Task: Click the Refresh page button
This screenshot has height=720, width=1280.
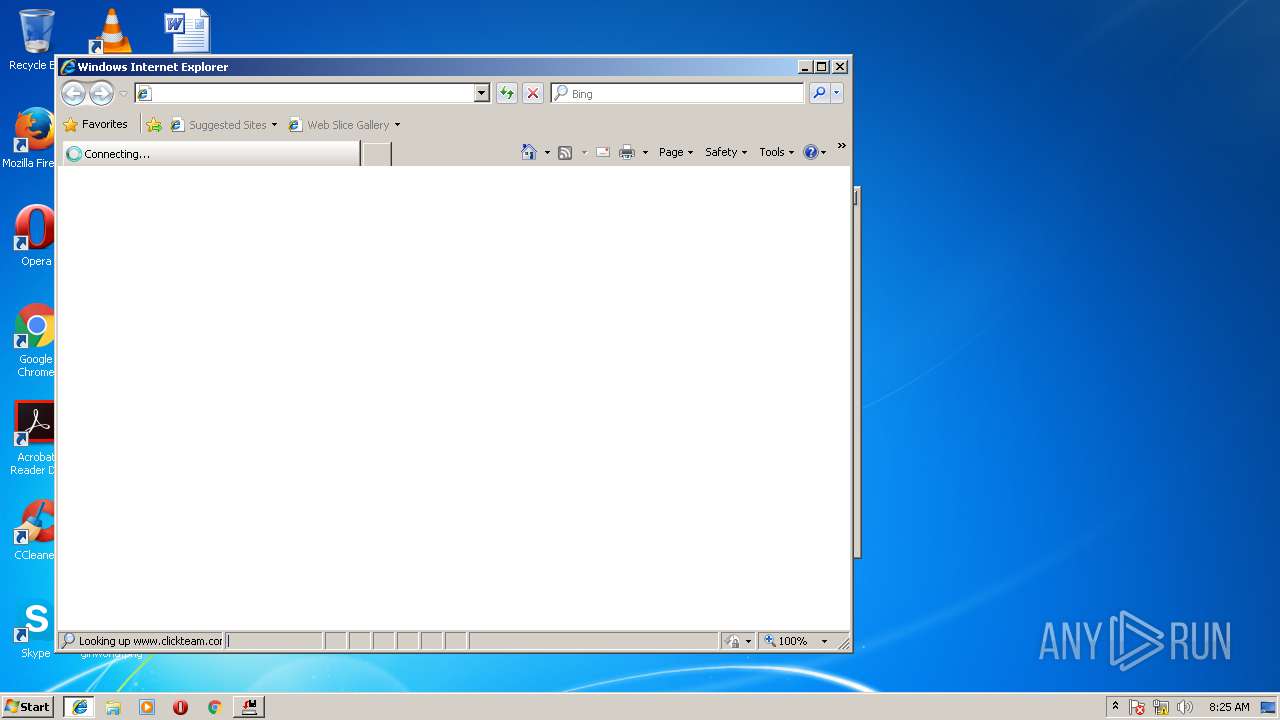Action: [x=507, y=93]
